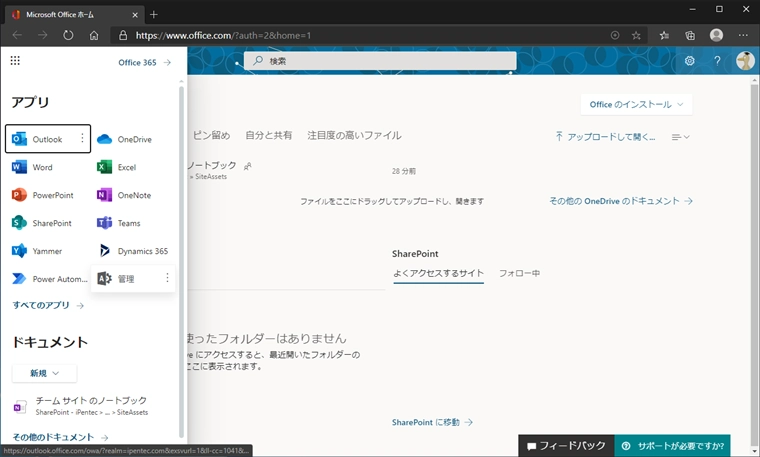Add page to favorites star
The image size is (760, 457).
click(x=636, y=35)
